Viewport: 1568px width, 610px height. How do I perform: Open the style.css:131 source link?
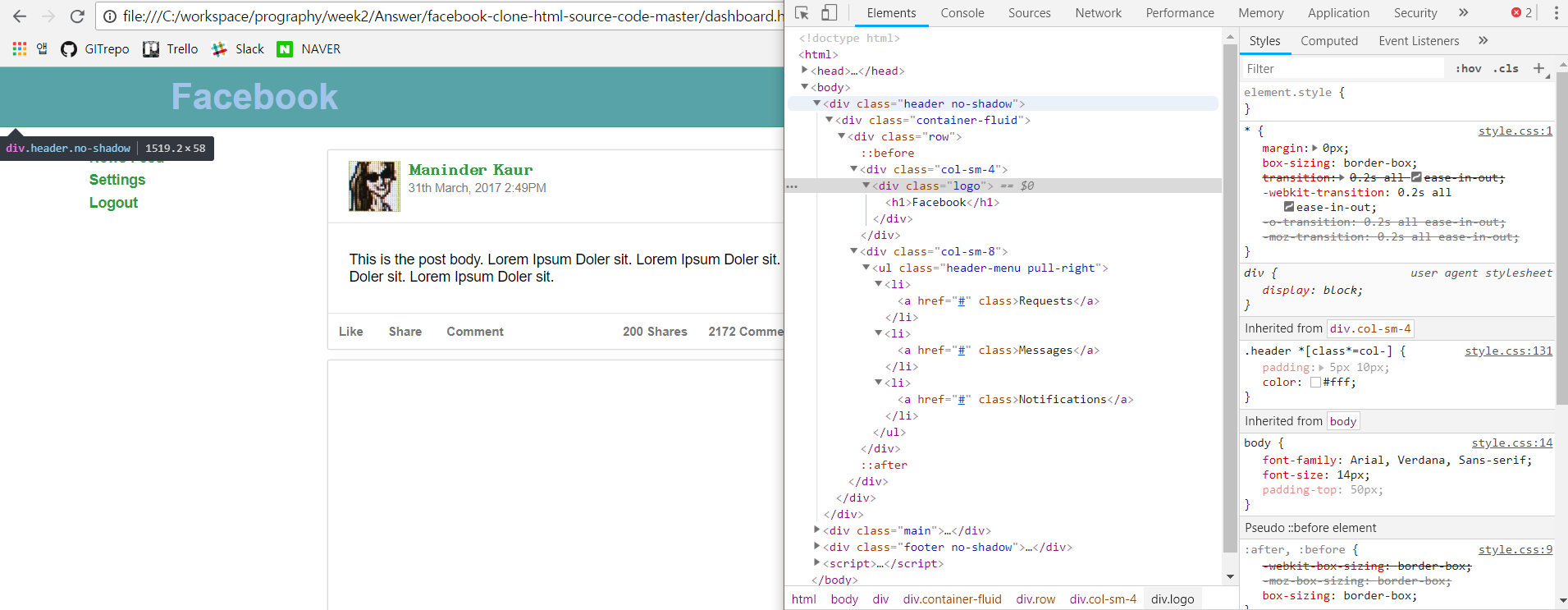pos(1508,351)
